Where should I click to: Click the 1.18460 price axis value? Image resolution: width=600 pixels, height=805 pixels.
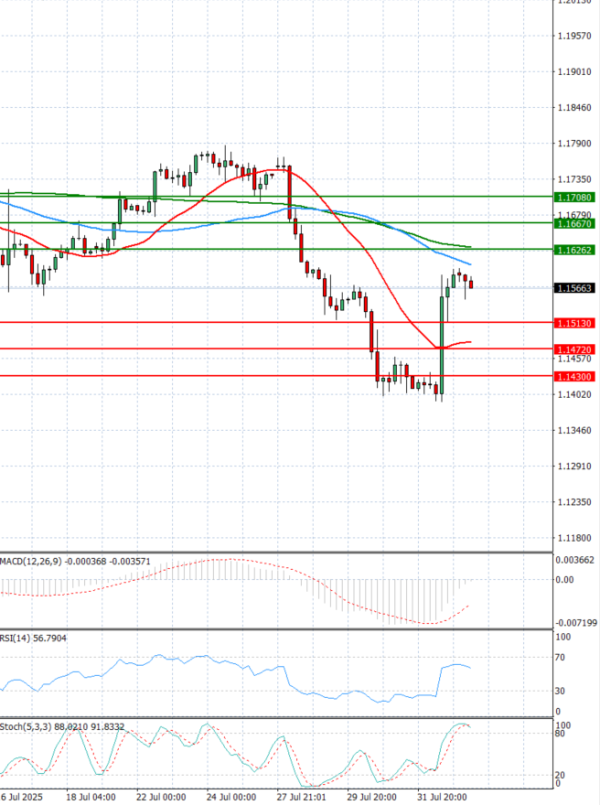coord(574,108)
